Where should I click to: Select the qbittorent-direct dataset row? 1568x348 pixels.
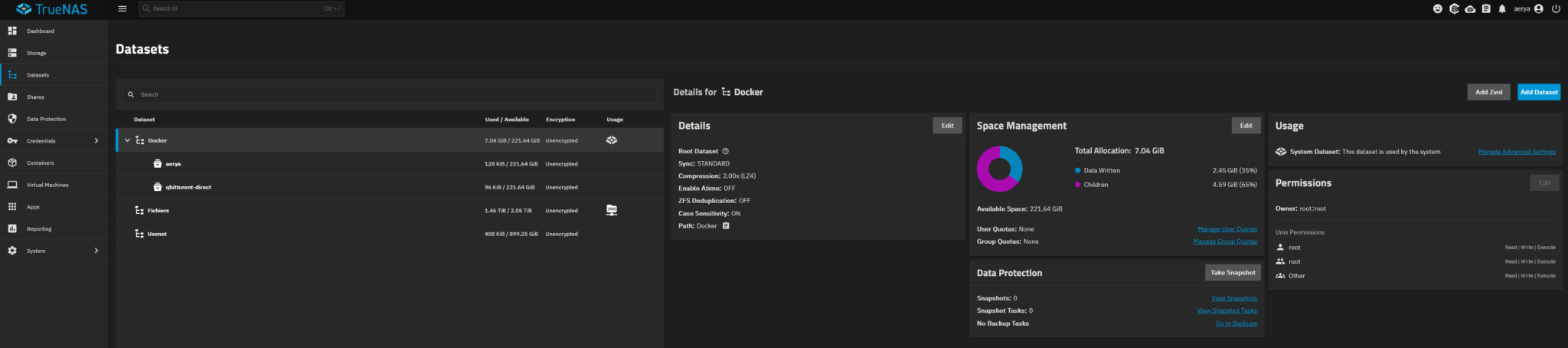390,187
